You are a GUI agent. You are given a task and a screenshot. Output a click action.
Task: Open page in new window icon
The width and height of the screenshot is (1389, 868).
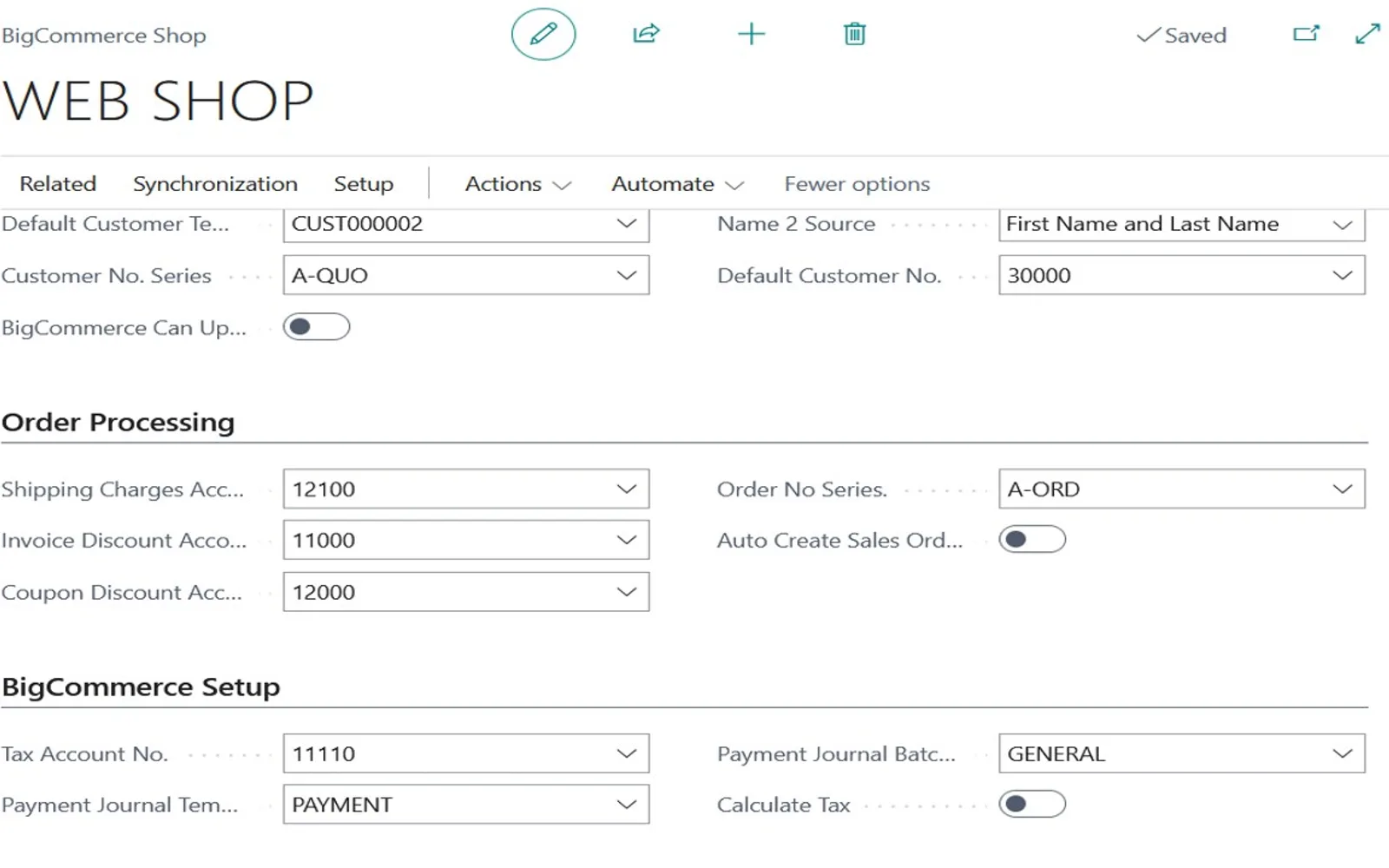1307,34
